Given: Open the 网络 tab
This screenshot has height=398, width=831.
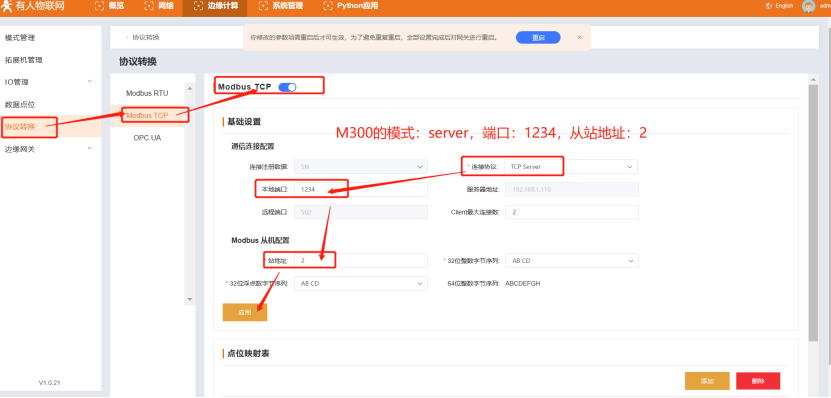Looking at the screenshot, I should (158, 6).
